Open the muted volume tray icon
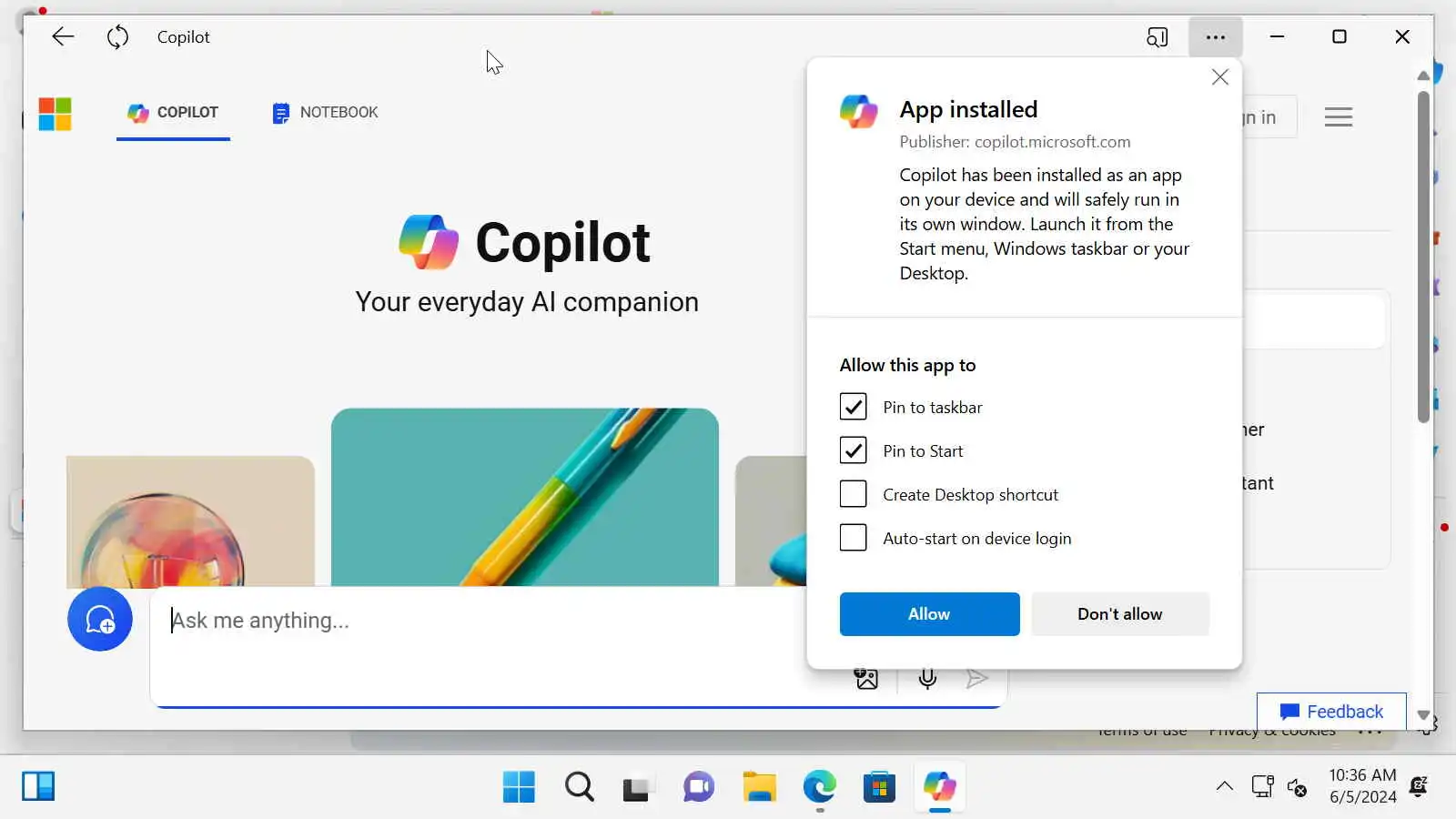The image size is (1456, 819). (x=1298, y=787)
